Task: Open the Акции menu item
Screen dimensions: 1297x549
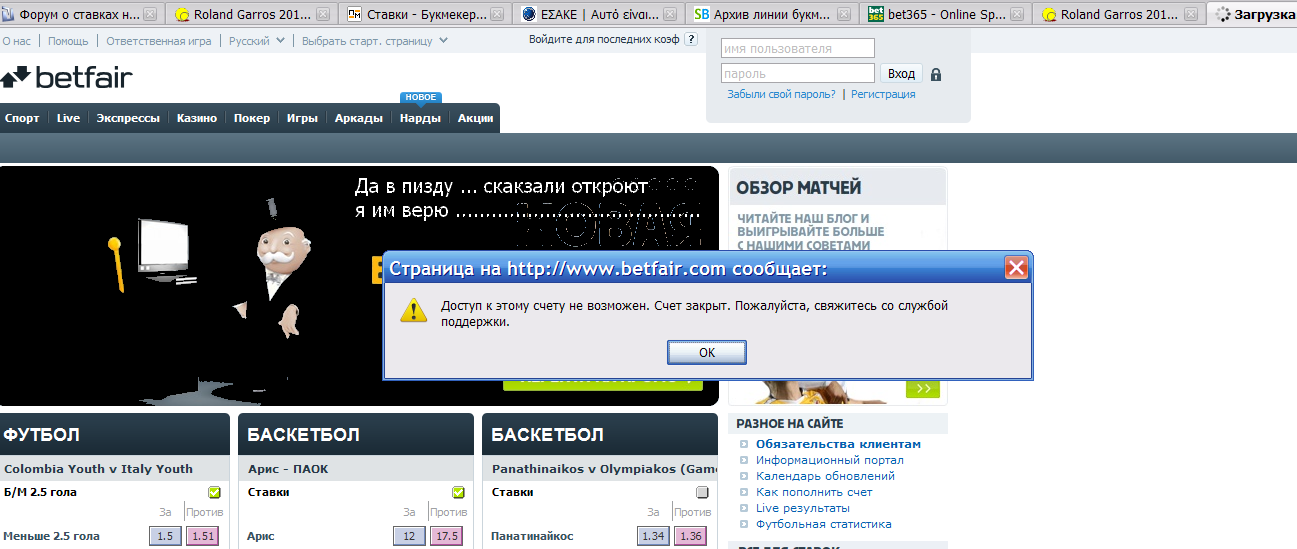Action: click(475, 118)
